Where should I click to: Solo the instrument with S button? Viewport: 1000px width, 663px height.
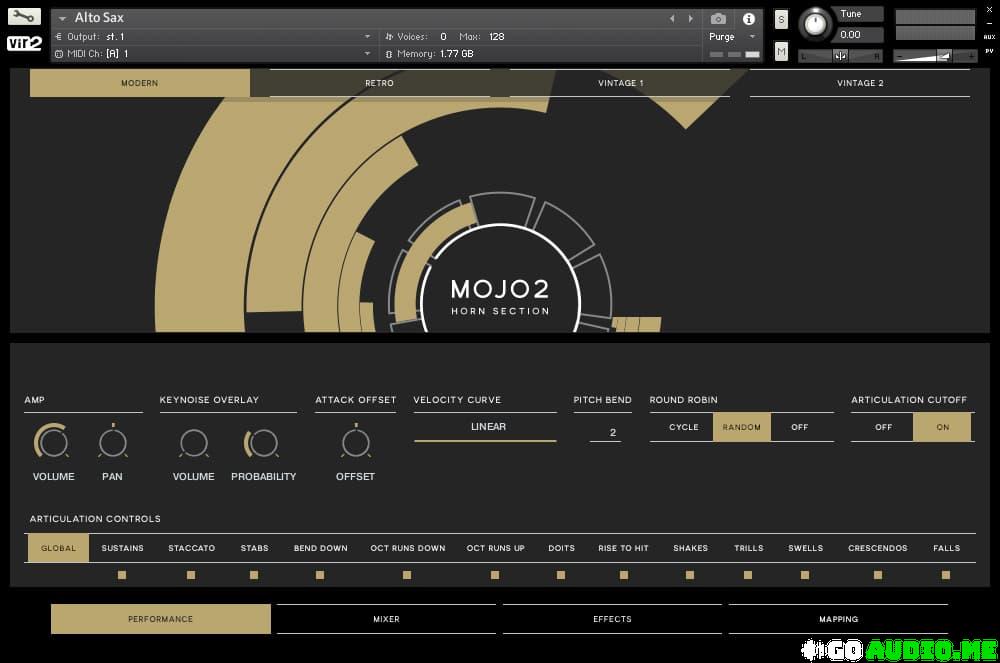(781, 19)
